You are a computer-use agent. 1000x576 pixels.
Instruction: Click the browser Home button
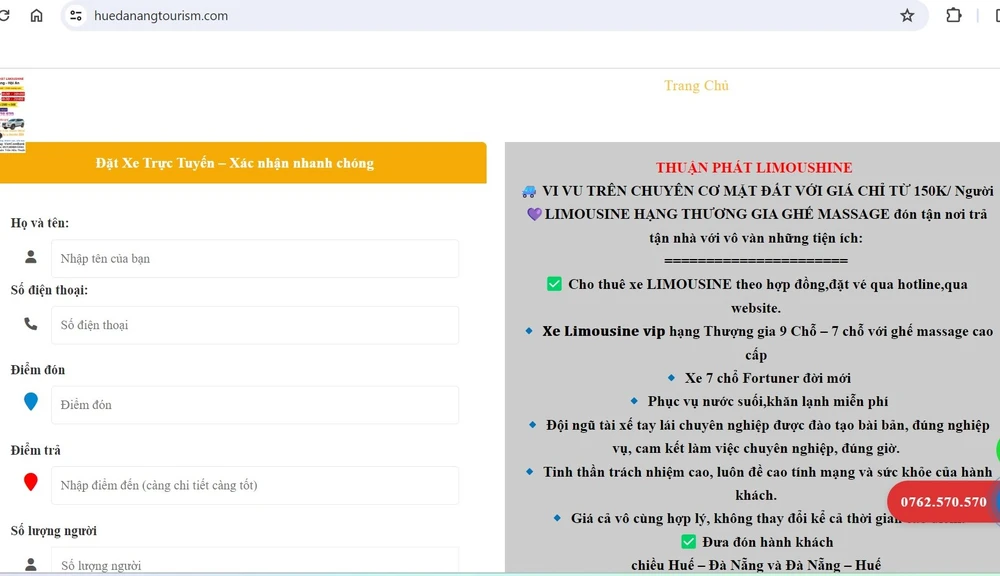pyautogui.click(x=37, y=16)
